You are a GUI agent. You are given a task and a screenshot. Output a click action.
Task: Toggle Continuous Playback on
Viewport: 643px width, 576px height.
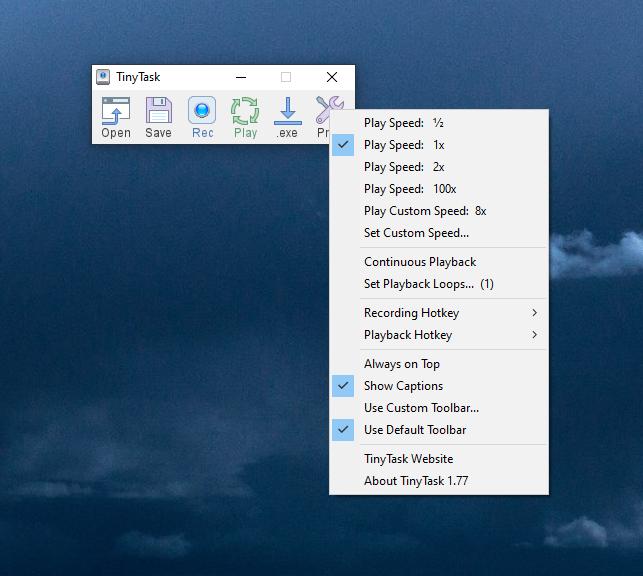point(420,262)
